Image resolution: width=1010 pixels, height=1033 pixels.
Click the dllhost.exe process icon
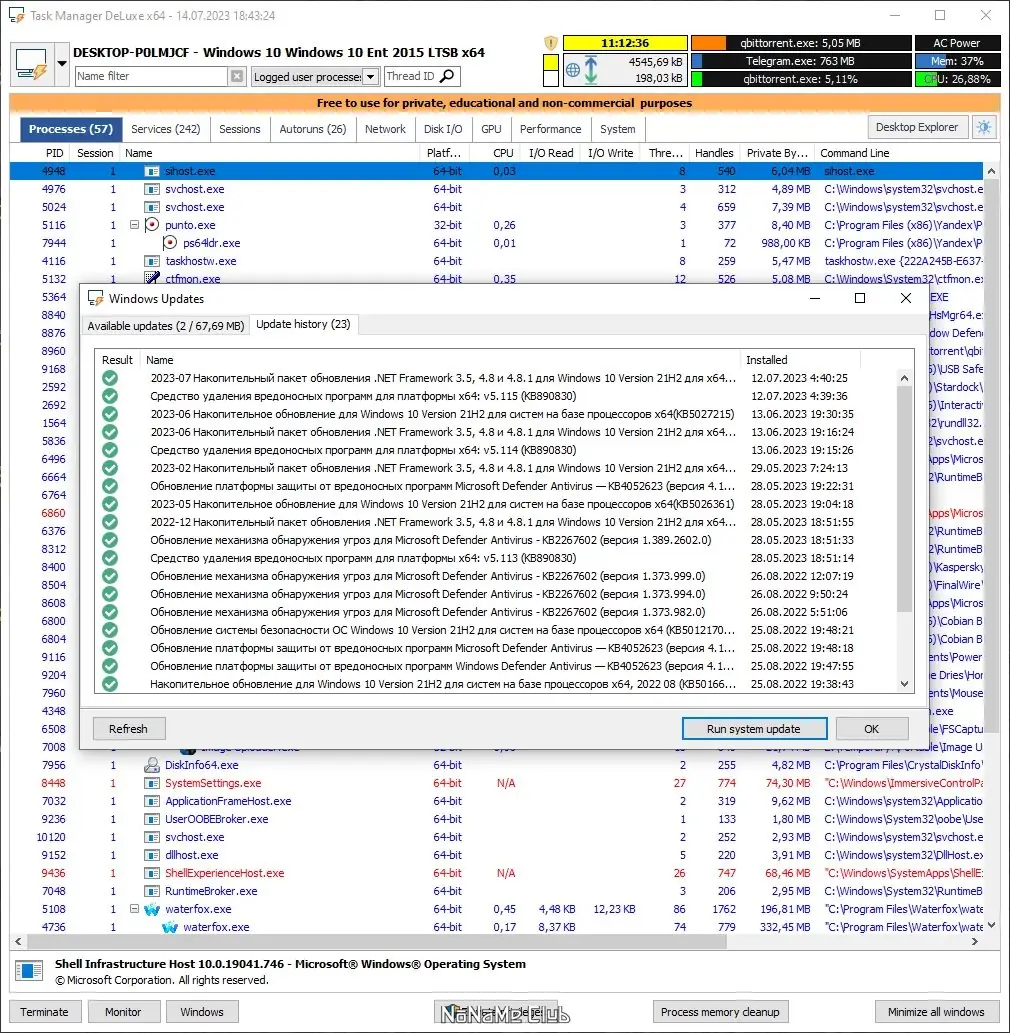[x=152, y=855]
